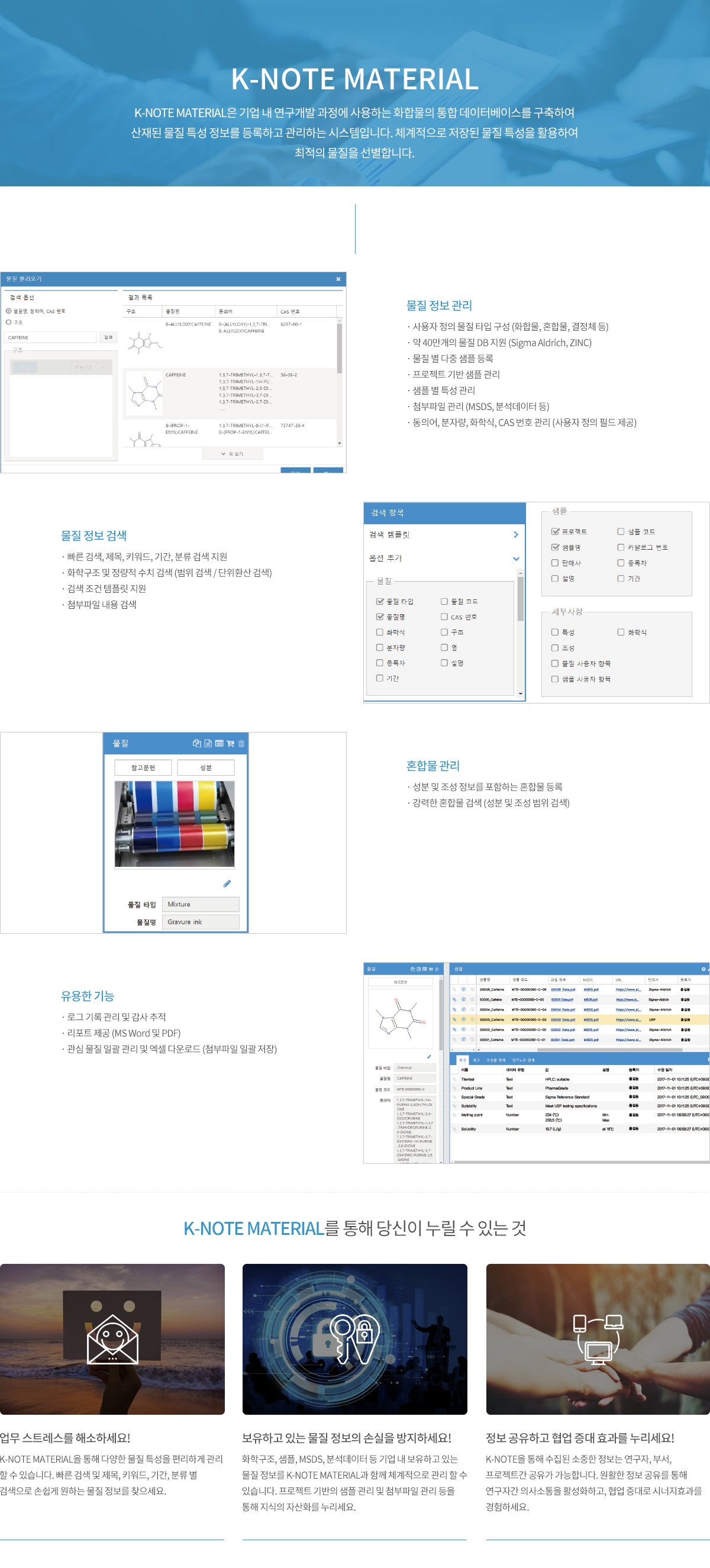This screenshot has height=1568, width=710.
Task: Click the circle P icon on S0005_Caffeine row
Action: (x=463, y=999)
